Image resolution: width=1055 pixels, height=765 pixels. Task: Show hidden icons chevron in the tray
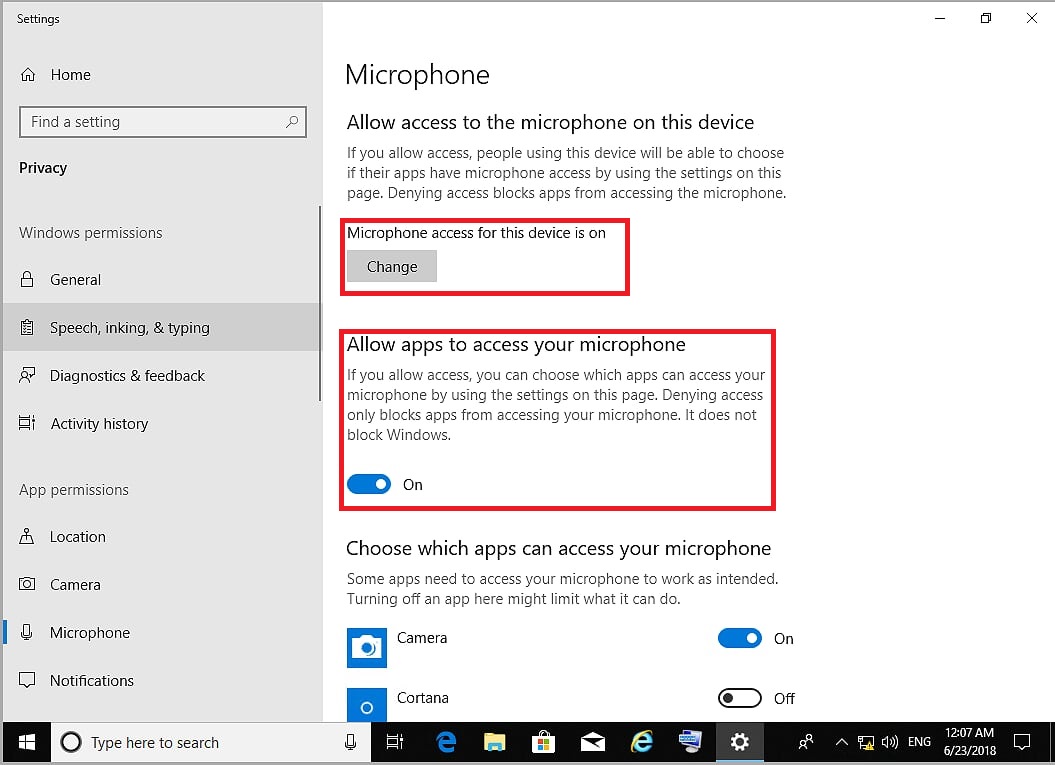tap(841, 742)
